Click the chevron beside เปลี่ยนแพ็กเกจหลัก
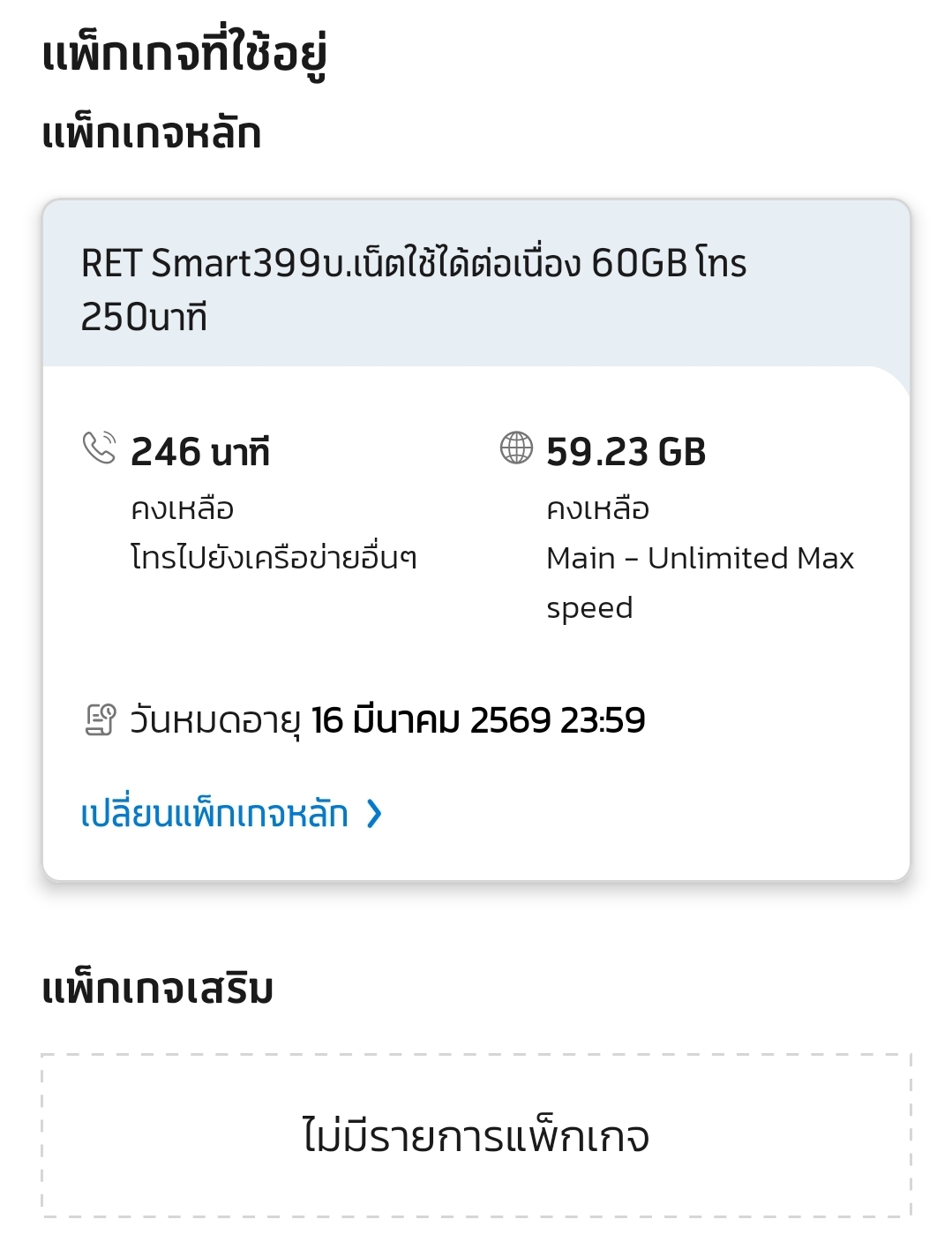The height and width of the screenshot is (1257, 952). (375, 813)
